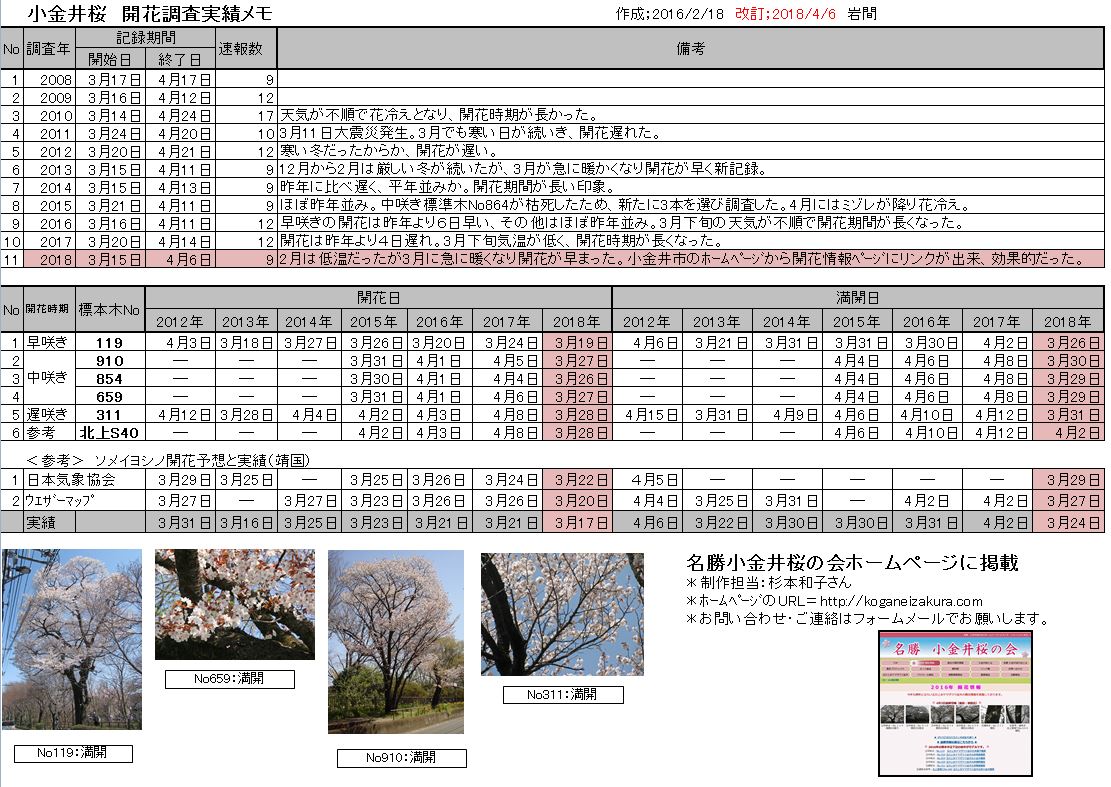Click the 北上S40 specimen tree cell
This screenshot has height=787, width=1111.
pyautogui.click(x=110, y=432)
